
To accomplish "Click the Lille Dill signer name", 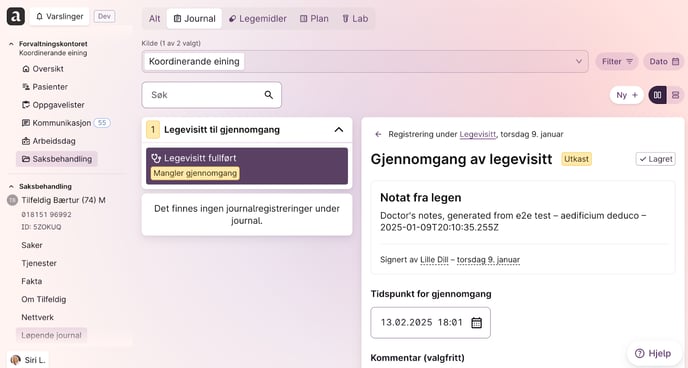I will pyautogui.click(x=434, y=260).
